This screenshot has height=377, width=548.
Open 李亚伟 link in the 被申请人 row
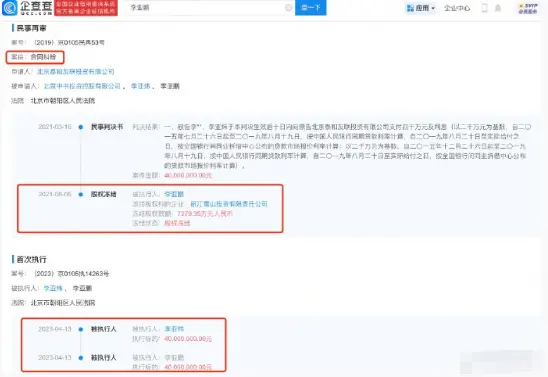[x=140, y=86]
